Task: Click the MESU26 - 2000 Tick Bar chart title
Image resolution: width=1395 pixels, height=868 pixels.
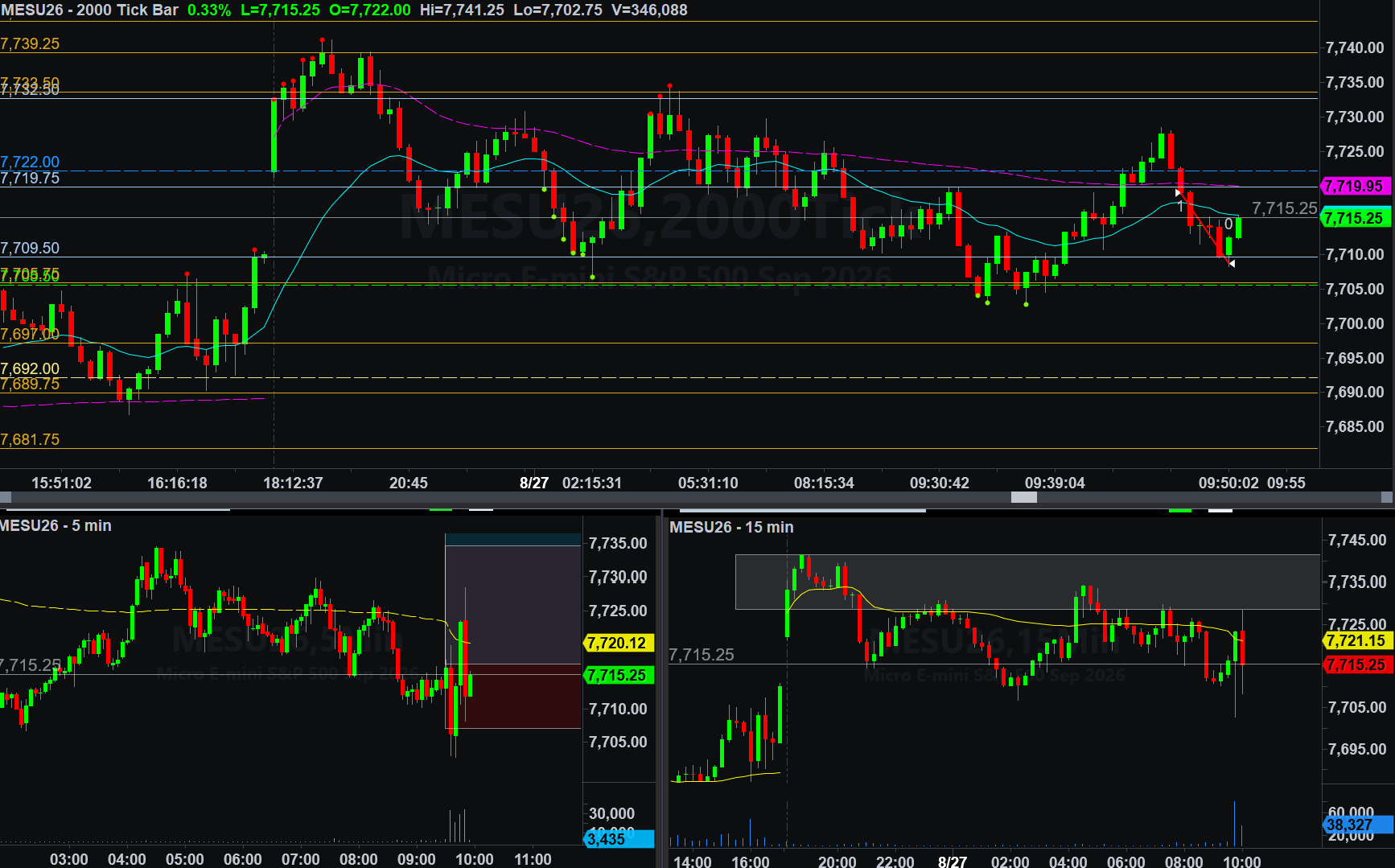Action: 89,10
